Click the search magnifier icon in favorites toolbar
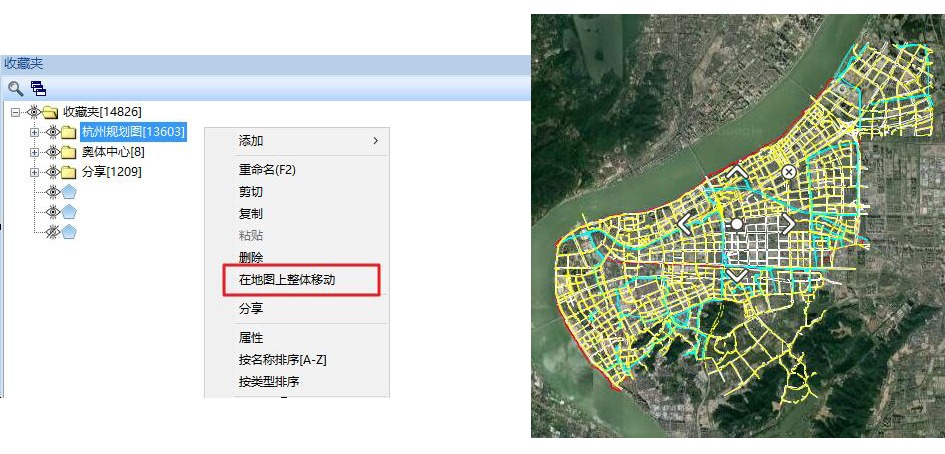The height and width of the screenshot is (454, 945). 15,88
